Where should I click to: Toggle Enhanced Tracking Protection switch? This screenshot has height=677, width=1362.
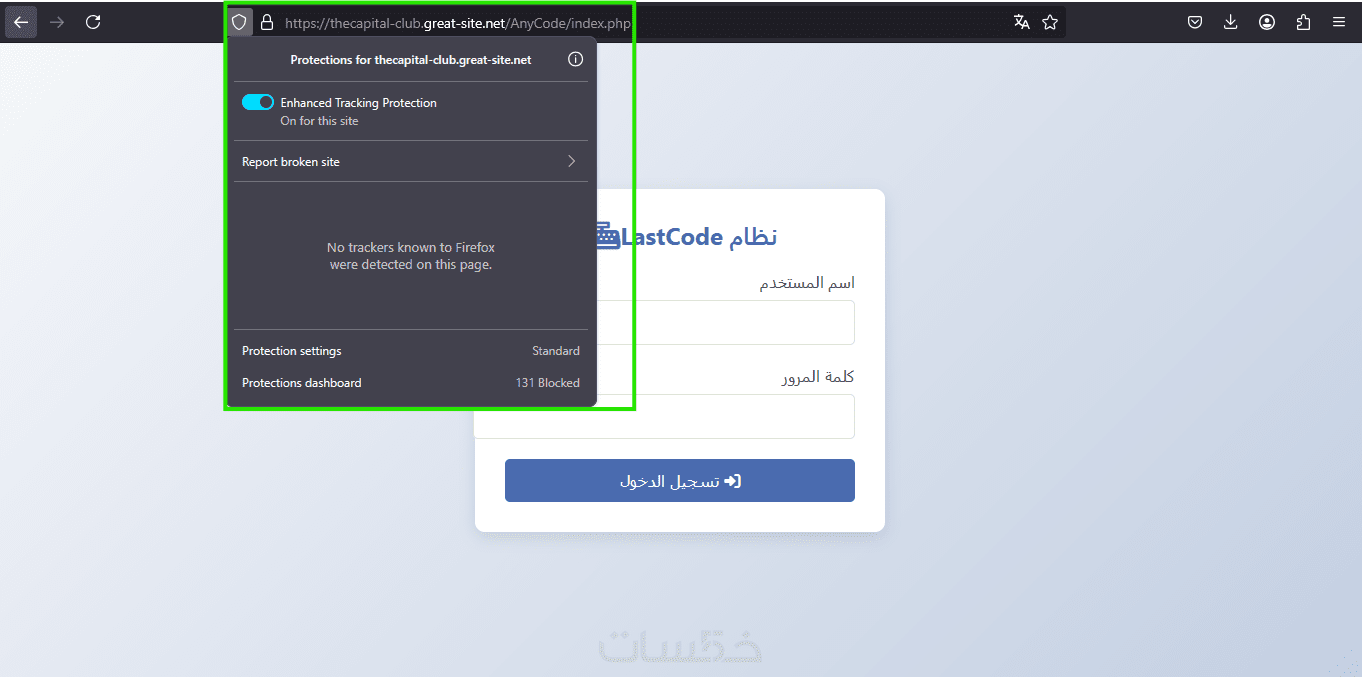(x=258, y=102)
